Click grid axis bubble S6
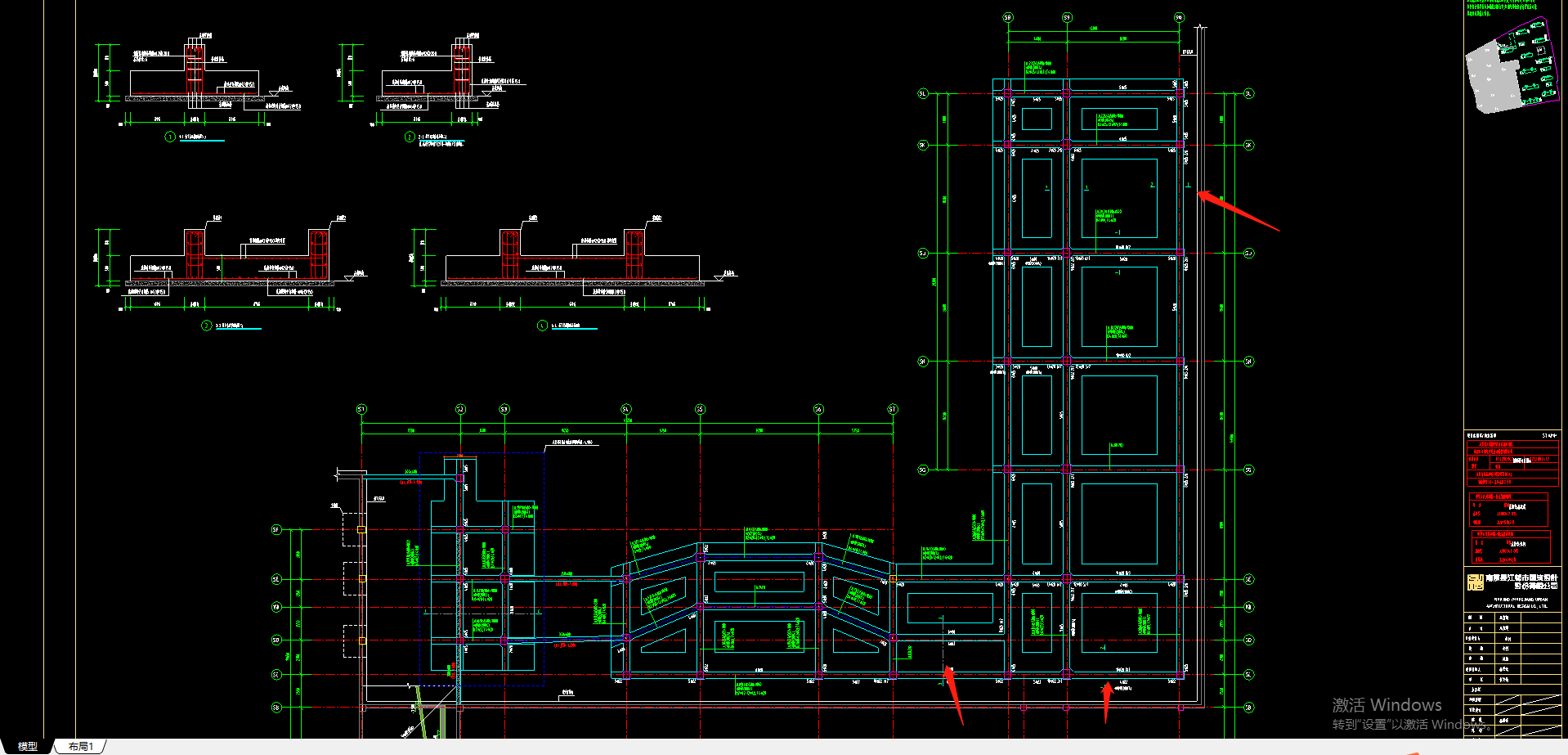 (x=818, y=409)
